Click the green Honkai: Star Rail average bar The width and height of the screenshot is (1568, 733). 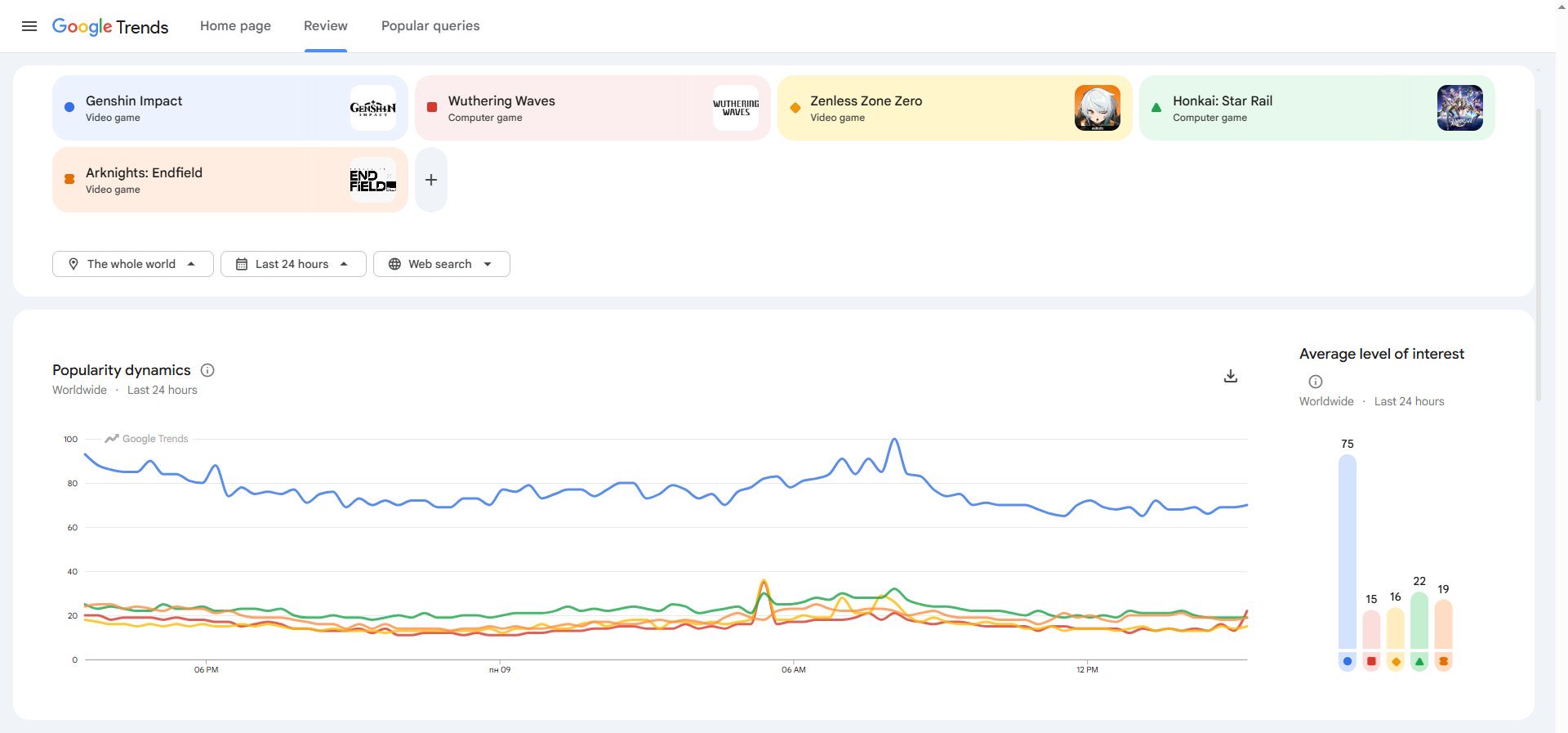[1419, 621]
